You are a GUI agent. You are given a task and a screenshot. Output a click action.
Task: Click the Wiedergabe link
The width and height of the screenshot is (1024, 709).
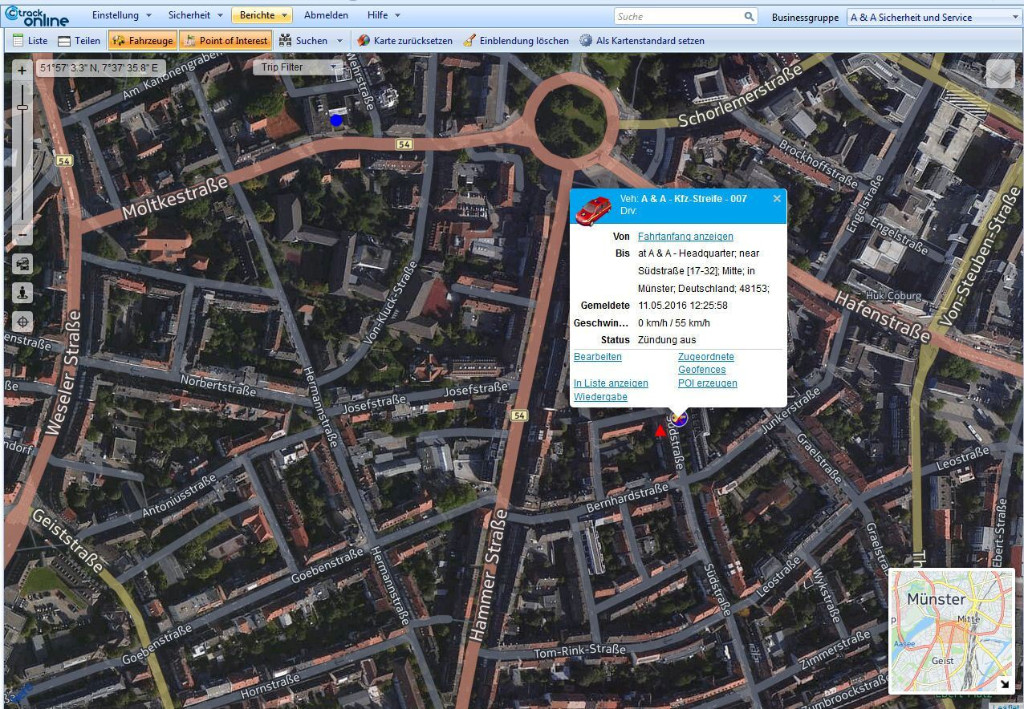[600, 397]
